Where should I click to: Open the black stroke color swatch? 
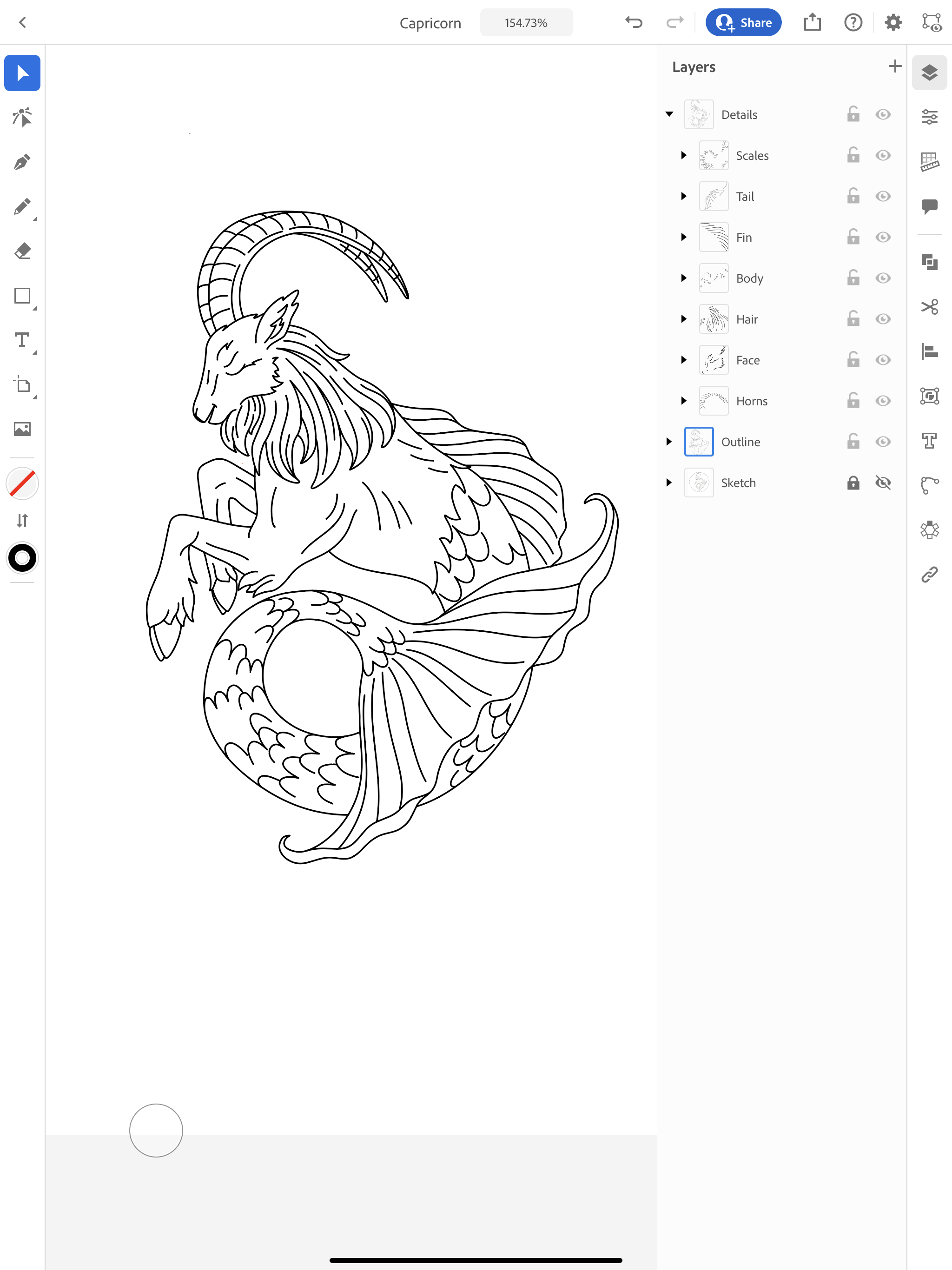pos(22,557)
